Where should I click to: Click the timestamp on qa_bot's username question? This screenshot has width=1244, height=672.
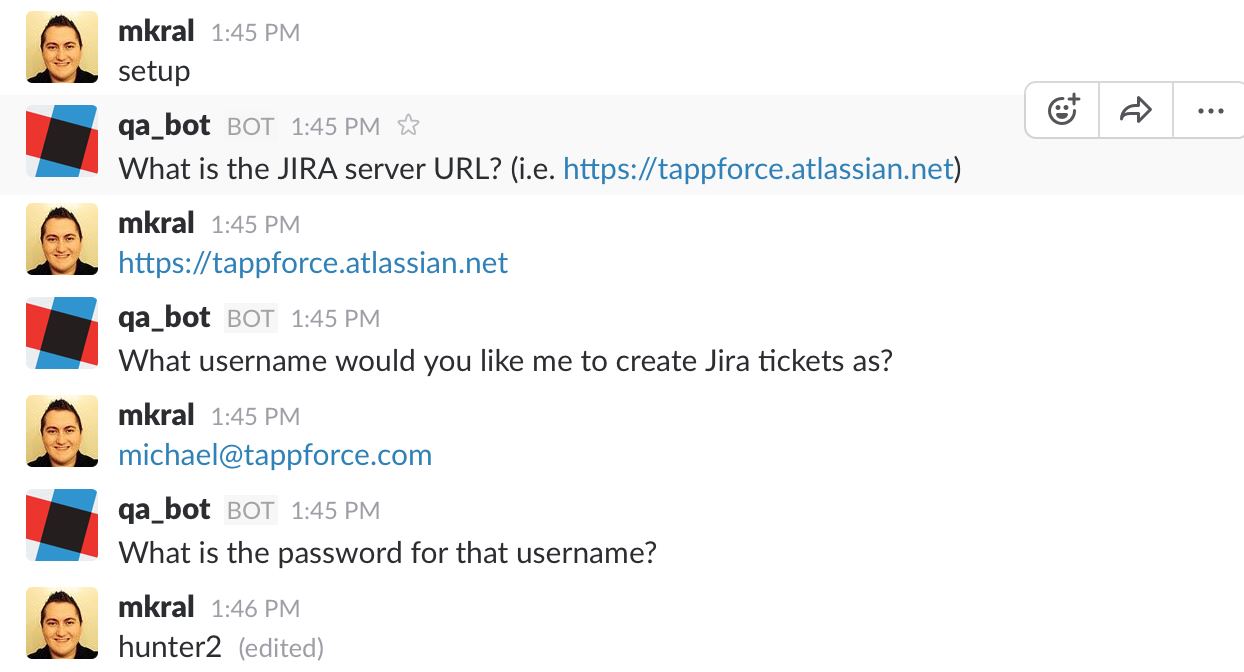click(x=335, y=319)
